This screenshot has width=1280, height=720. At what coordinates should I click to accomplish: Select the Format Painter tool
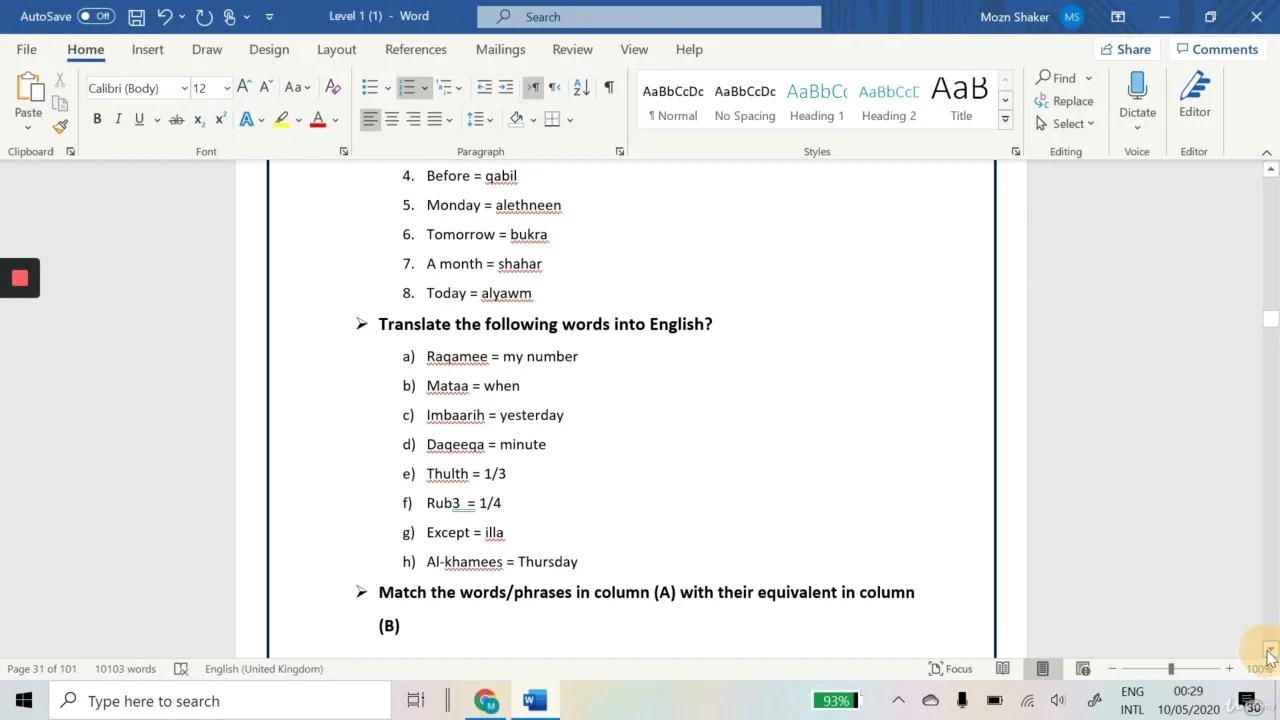(x=59, y=126)
